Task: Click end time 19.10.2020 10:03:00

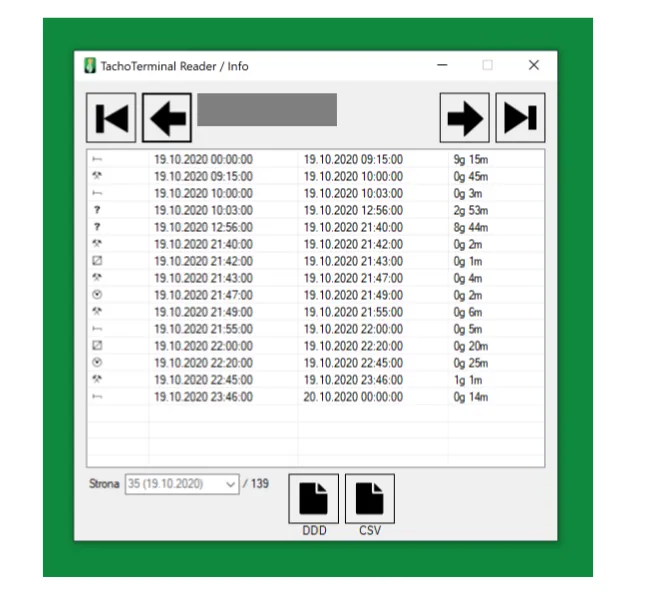Action: [x=353, y=194]
